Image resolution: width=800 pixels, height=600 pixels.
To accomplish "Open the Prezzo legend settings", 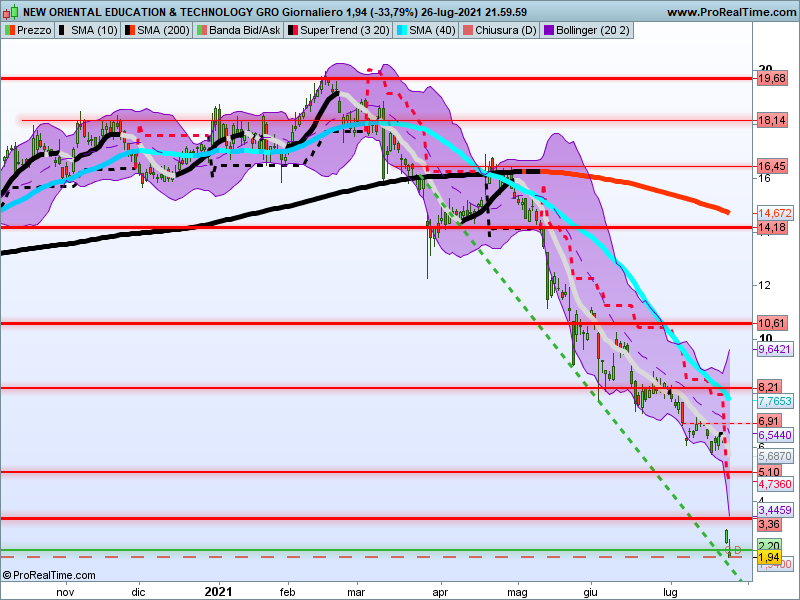I will pos(28,30).
